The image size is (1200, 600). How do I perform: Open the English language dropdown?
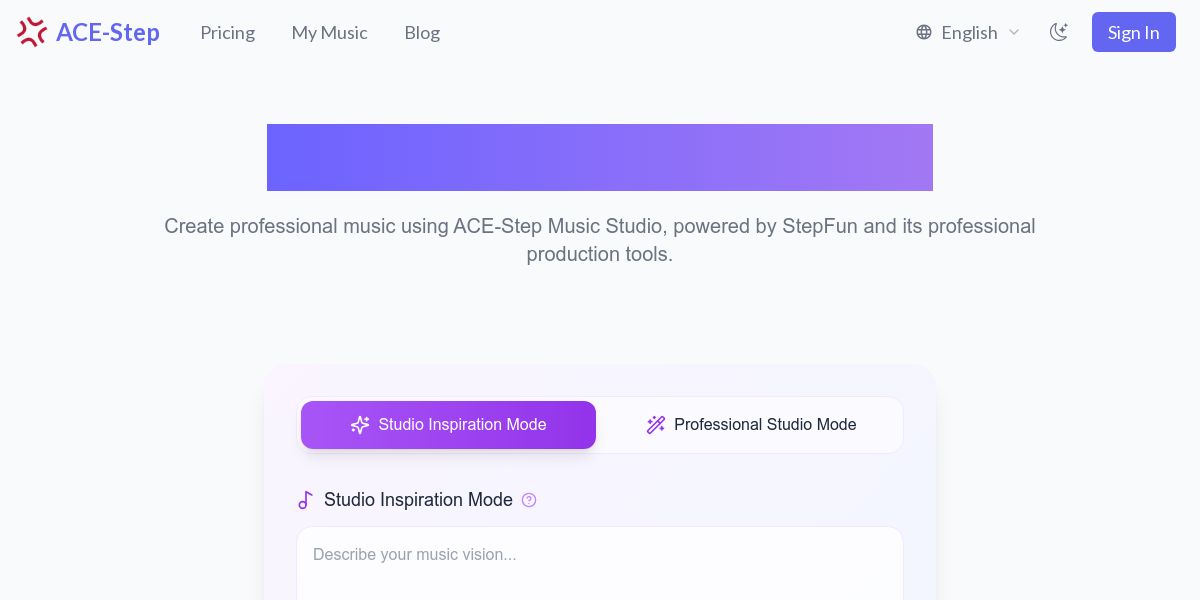tap(969, 32)
